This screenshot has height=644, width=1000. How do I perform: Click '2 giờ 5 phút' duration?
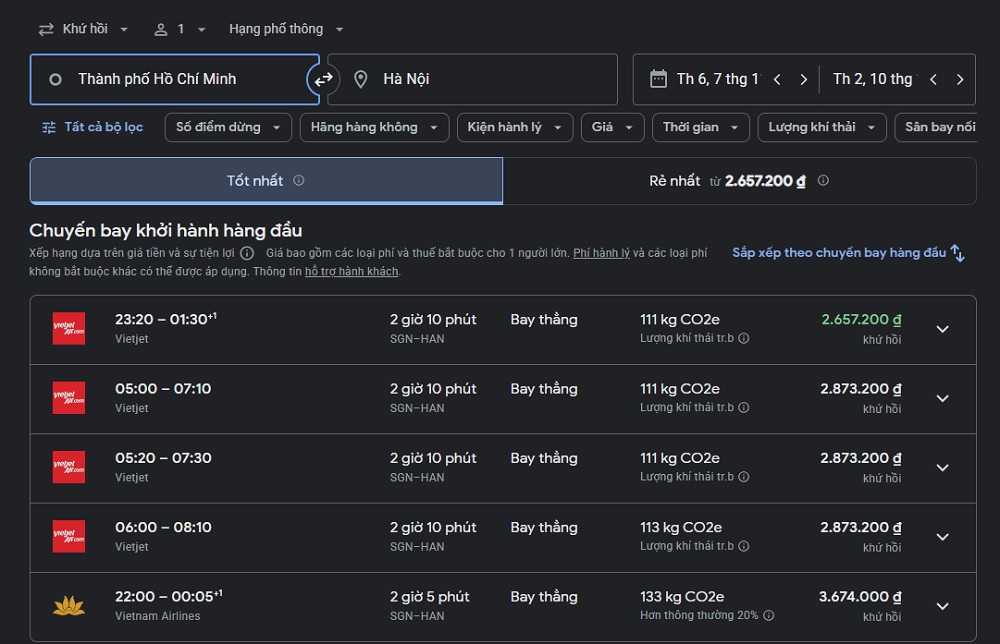click(x=429, y=597)
